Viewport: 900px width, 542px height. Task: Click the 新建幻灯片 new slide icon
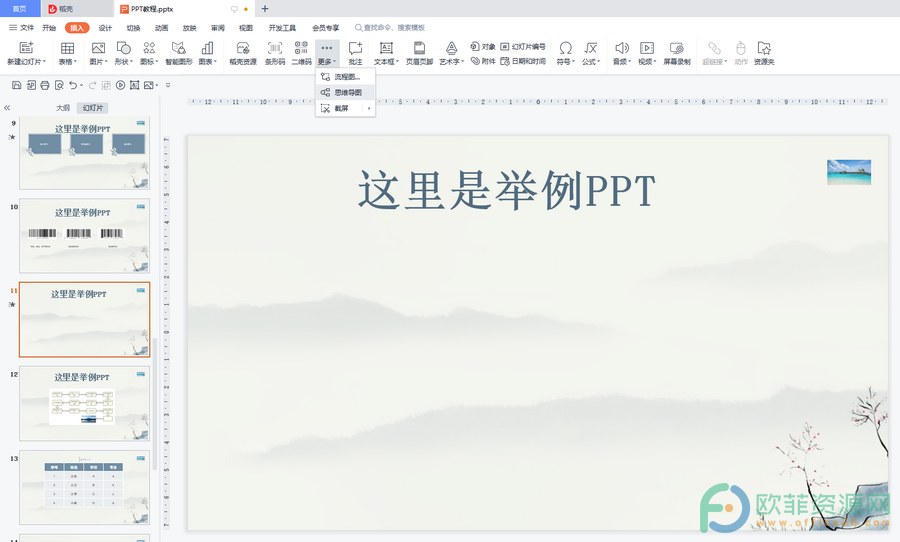(26, 48)
